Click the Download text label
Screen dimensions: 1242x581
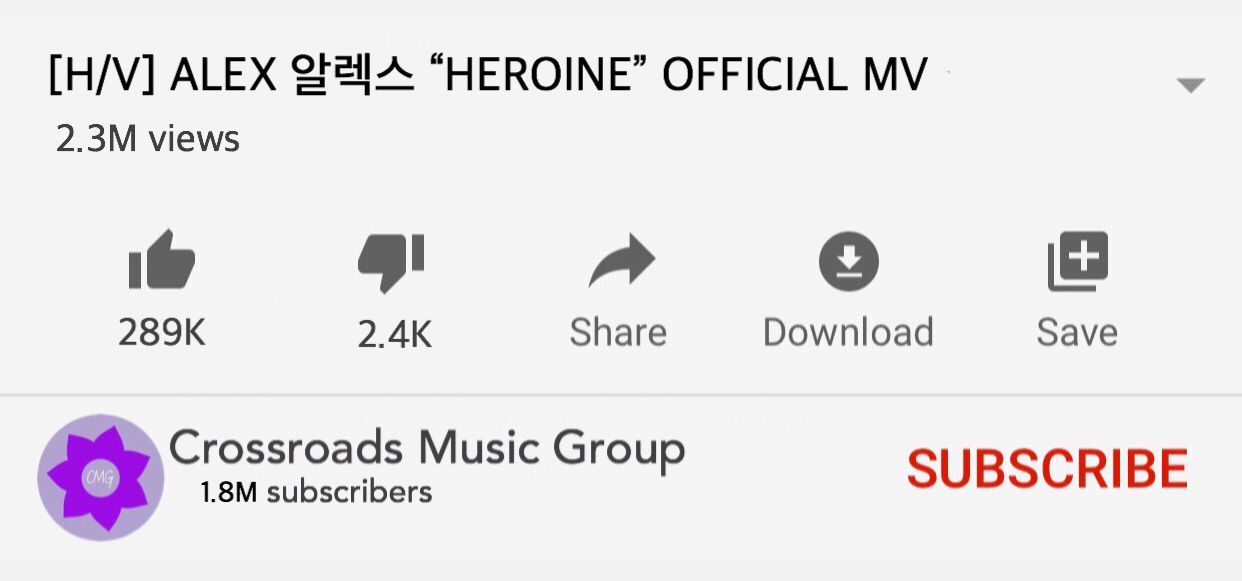click(x=848, y=333)
